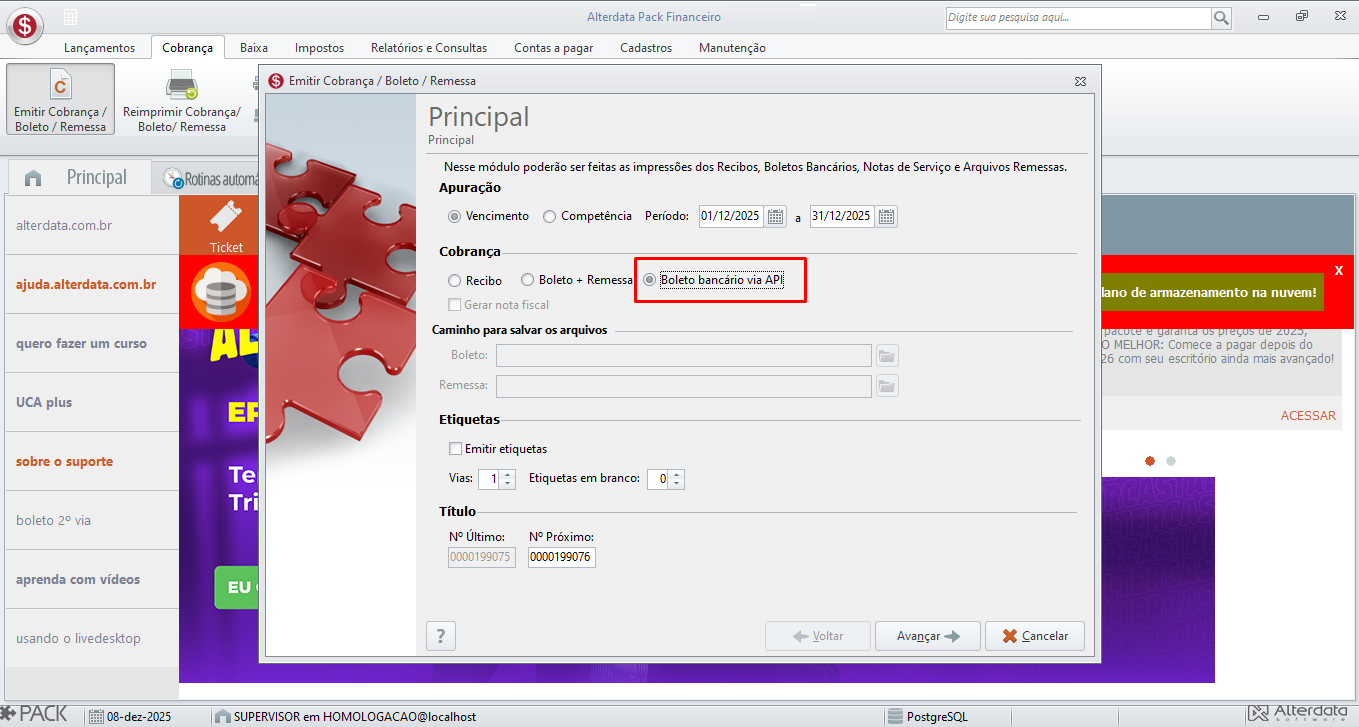1359x727 pixels.
Task: Open calendar picker for start date 01/12/2025
Action: click(776, 216)
